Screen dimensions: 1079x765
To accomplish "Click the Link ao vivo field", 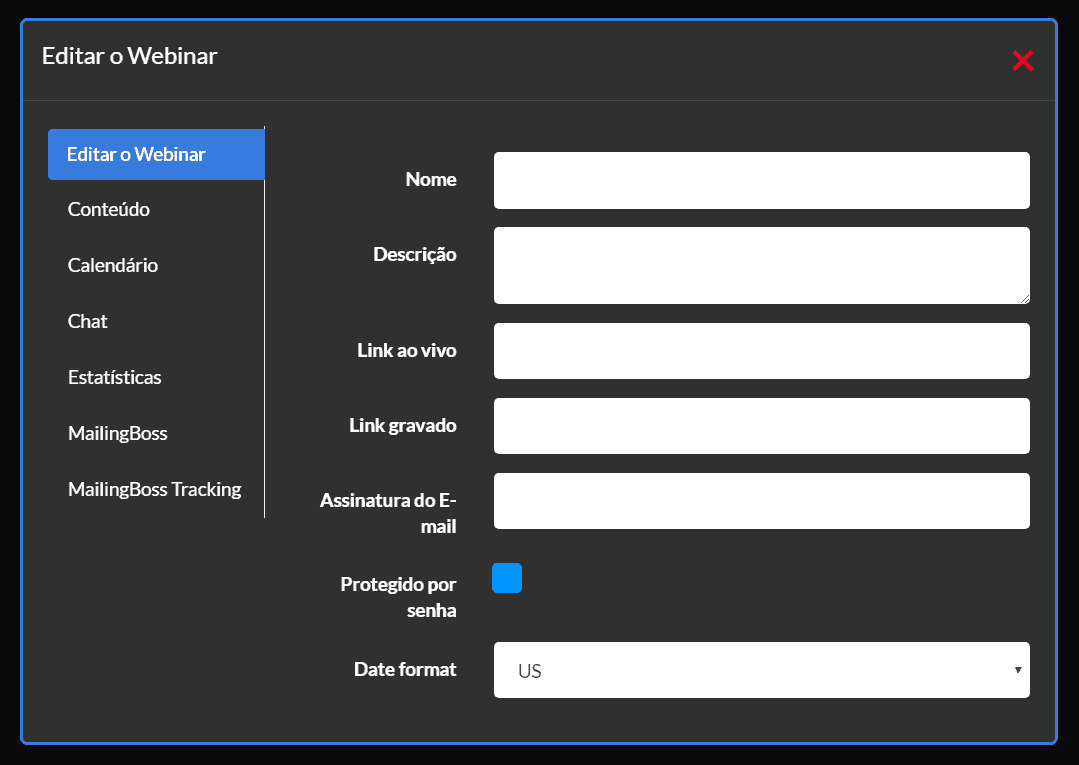I will 761,351.
